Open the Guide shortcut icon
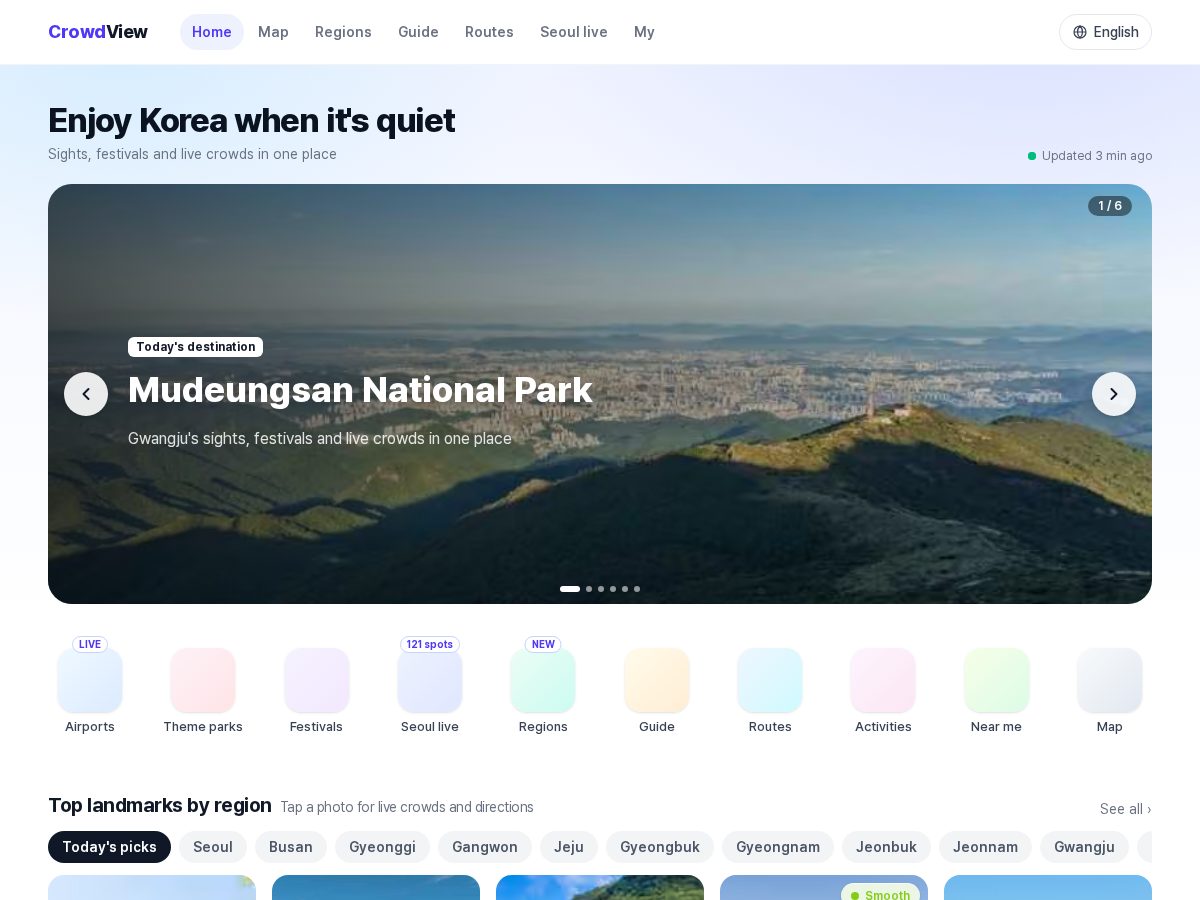1200x900 pixels. point(657,680)
